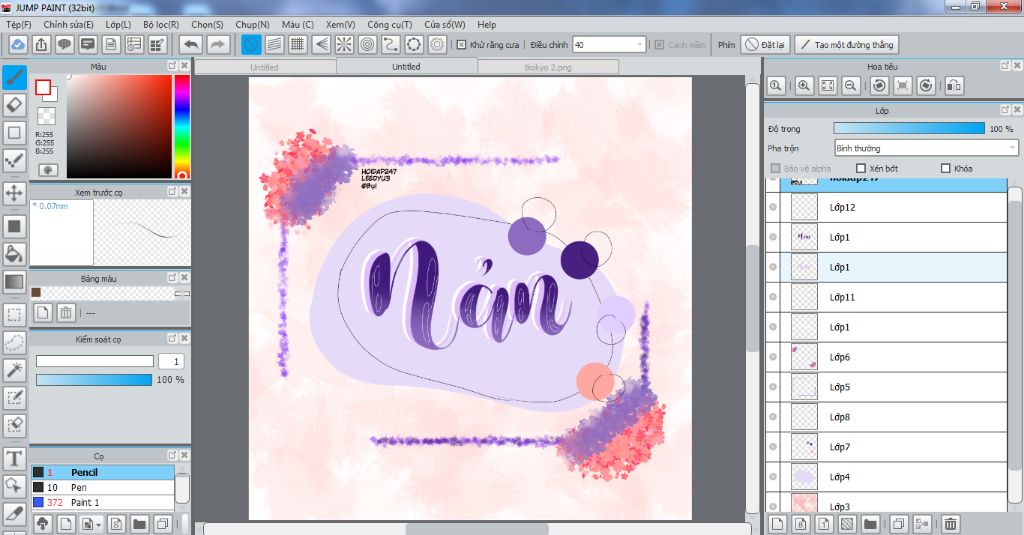The width and height of the screenshot is (1024, 535).
Task: Click the rainbow hue bar
Action: [182, 126]
